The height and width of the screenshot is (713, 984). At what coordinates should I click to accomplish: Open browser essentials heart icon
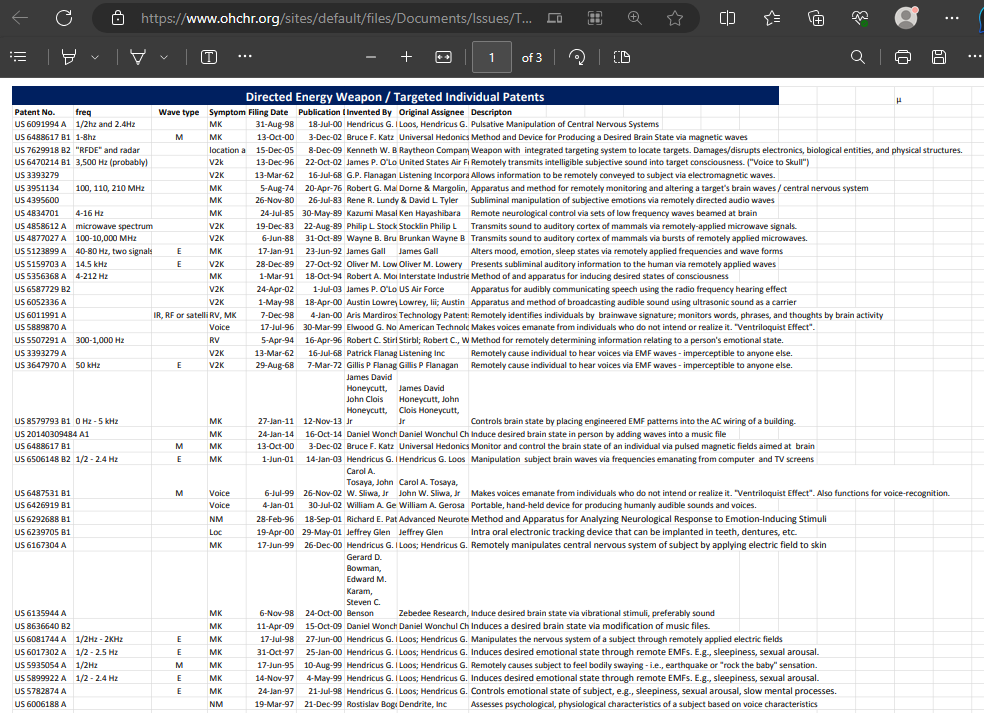860,18
